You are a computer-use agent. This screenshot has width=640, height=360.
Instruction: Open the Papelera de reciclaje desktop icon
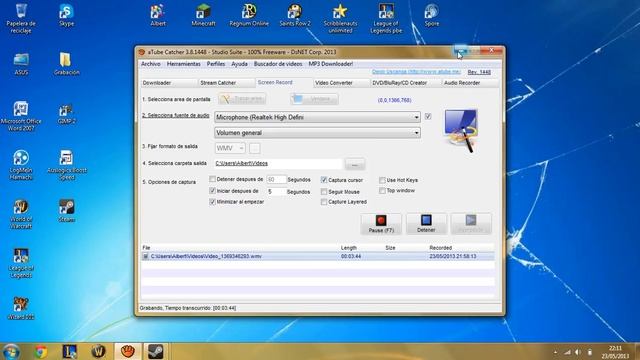(x=21, y=19)
